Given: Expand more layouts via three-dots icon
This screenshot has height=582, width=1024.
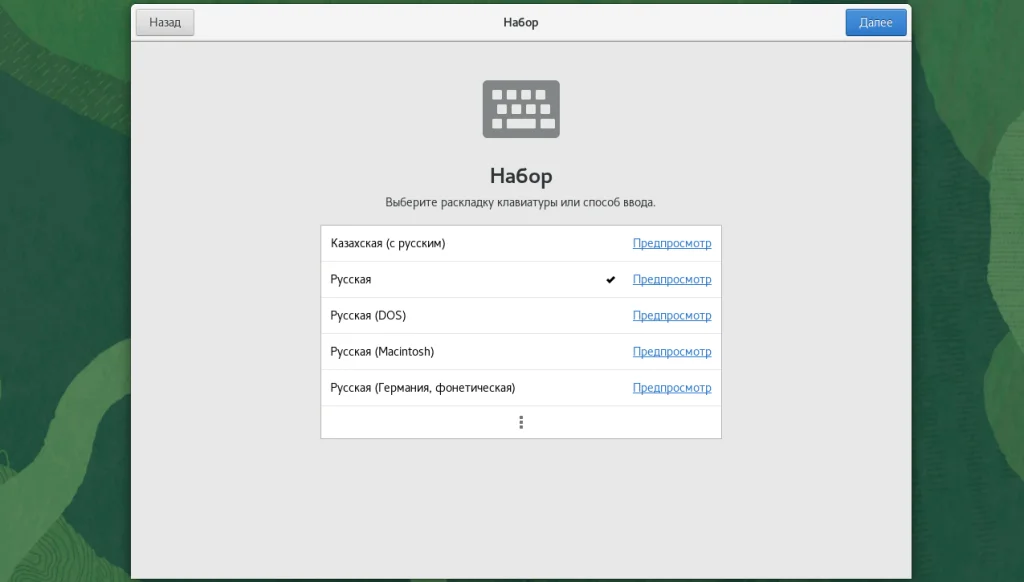Looking at the screenshot, I should (x=521, y=422).
